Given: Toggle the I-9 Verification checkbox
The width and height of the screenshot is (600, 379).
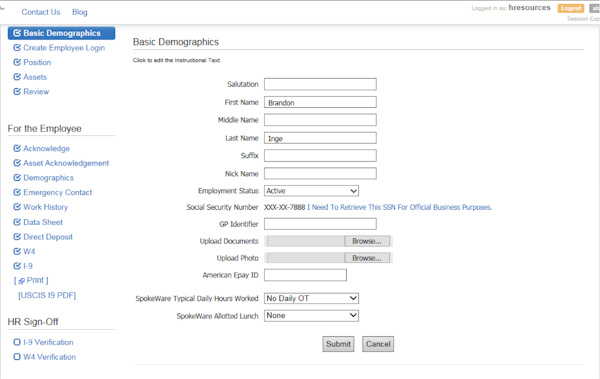Looking at the screenshot, I should [17, 342].
